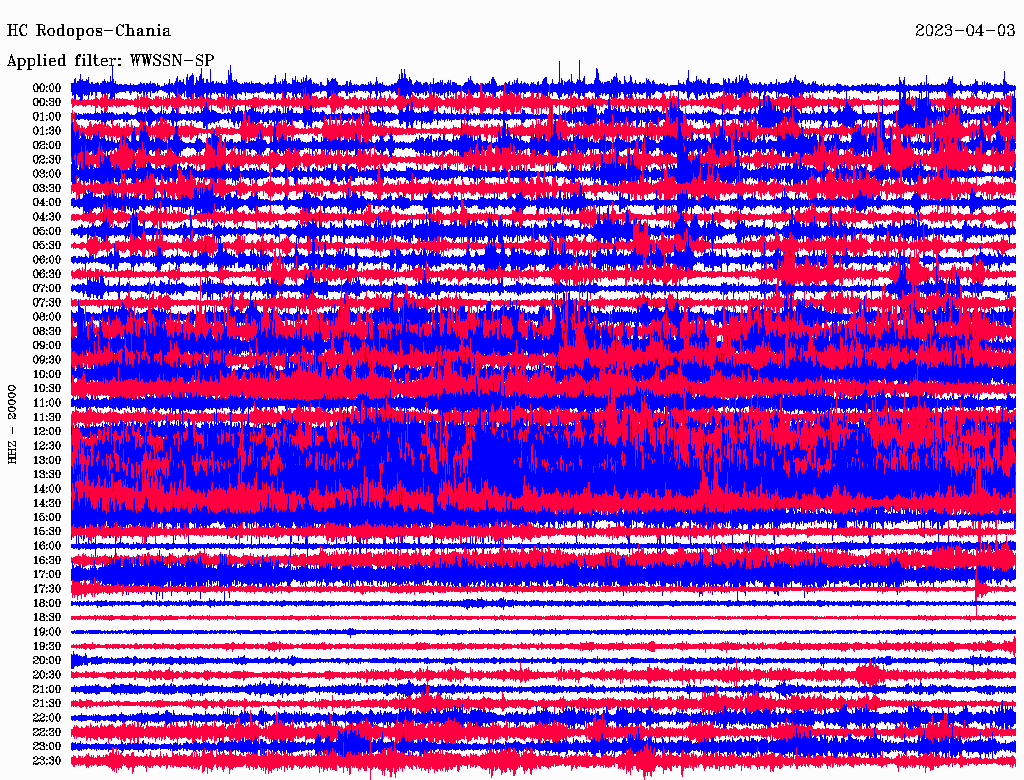Screen dimensions: 1024x780
Task: Pick the 03:00 time row label
Action: (x=47, y=174)
